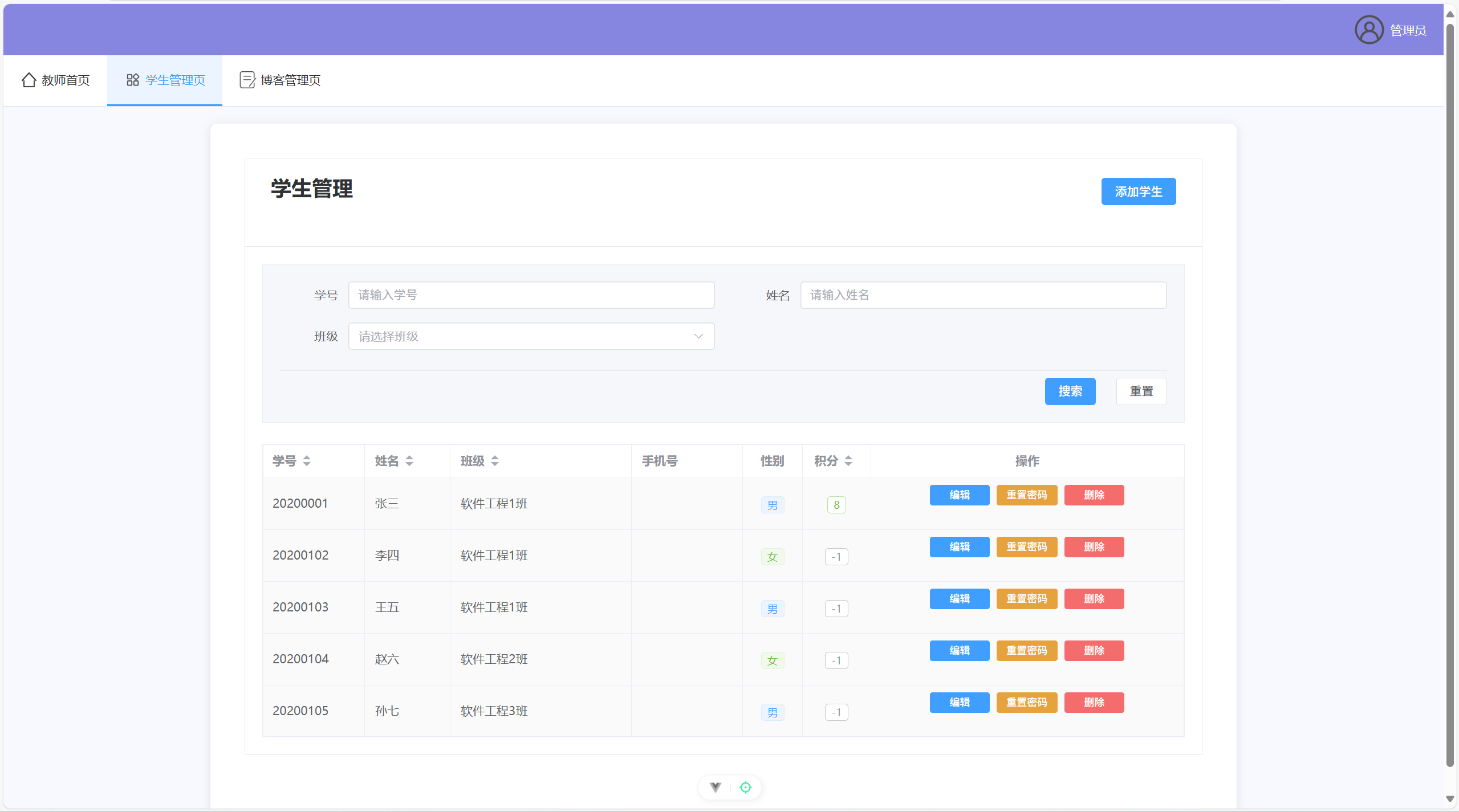
Task: Click the grid icon beside 学生管理页
Action: [x=132, y=80]
